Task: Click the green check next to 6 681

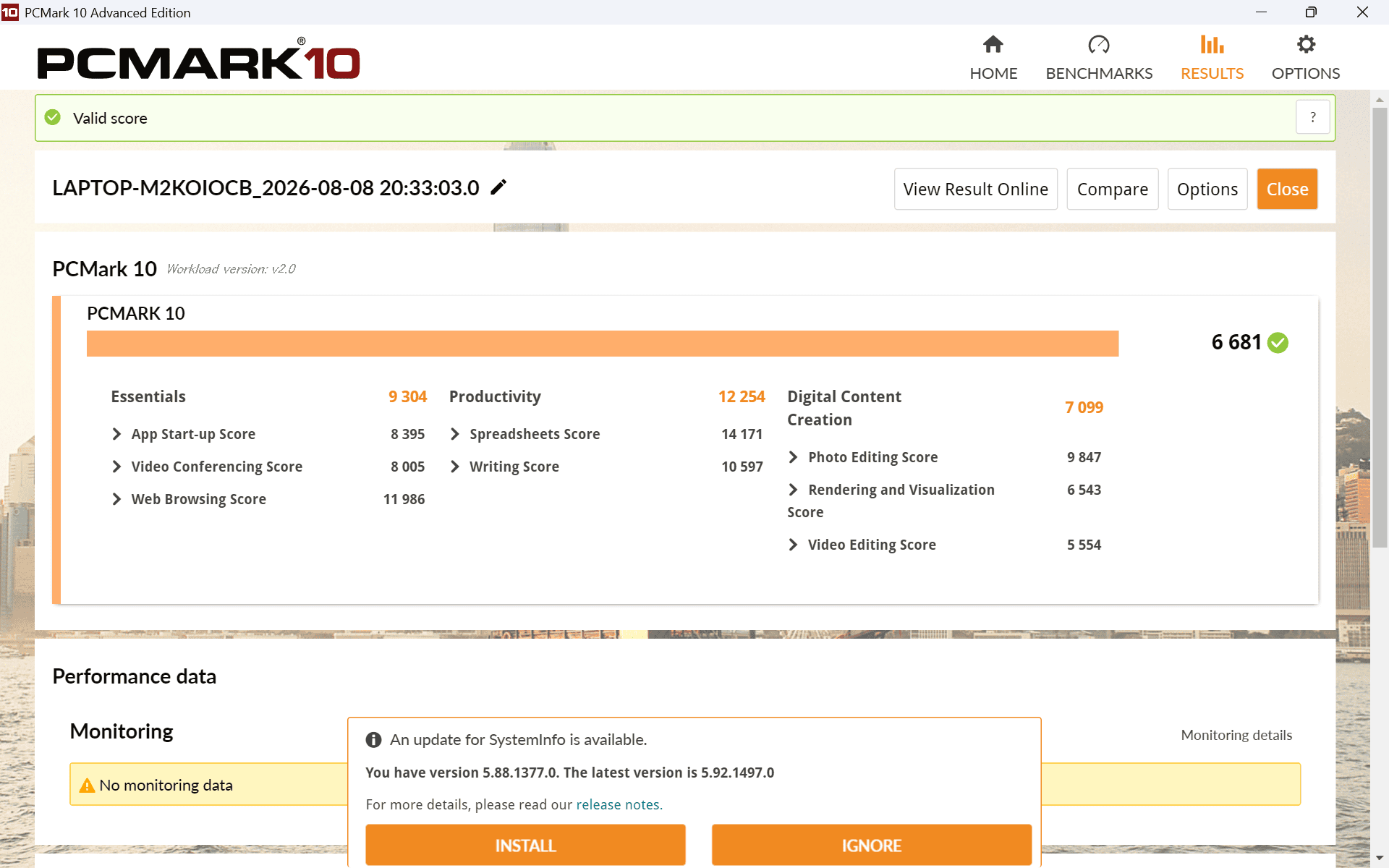Action: (1278, 342)
